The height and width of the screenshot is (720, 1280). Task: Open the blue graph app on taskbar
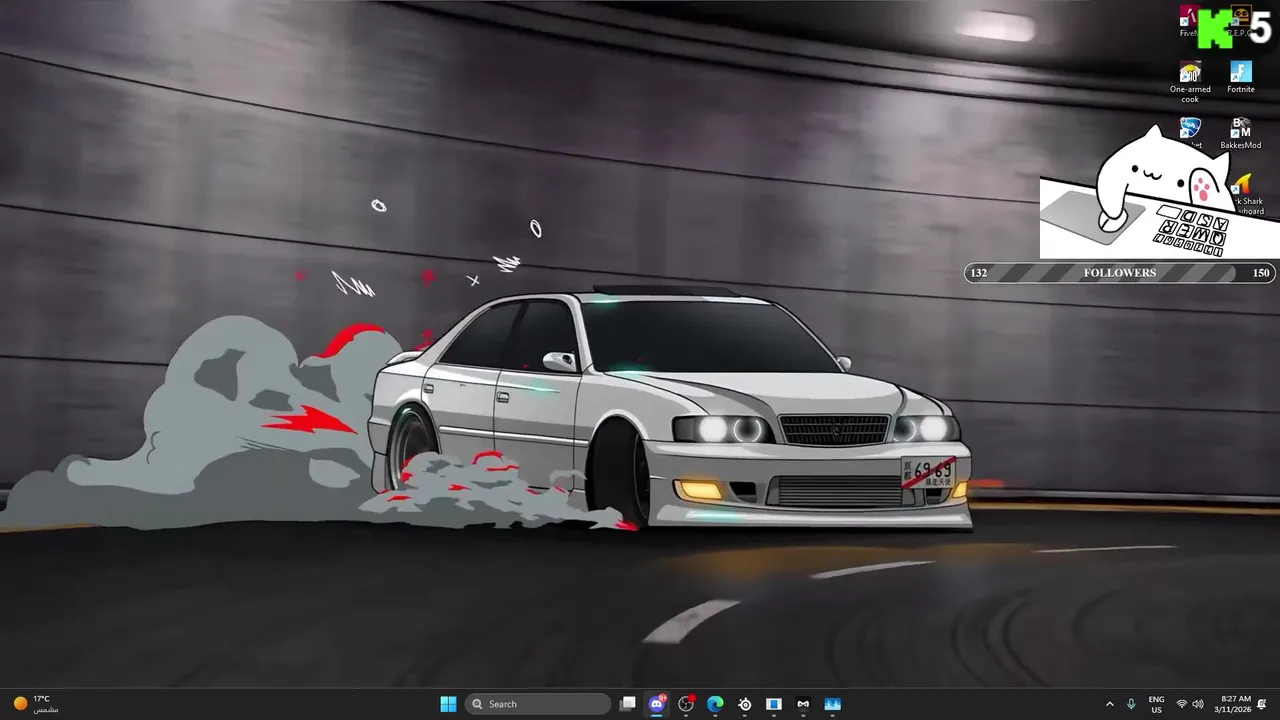(833, 704)
